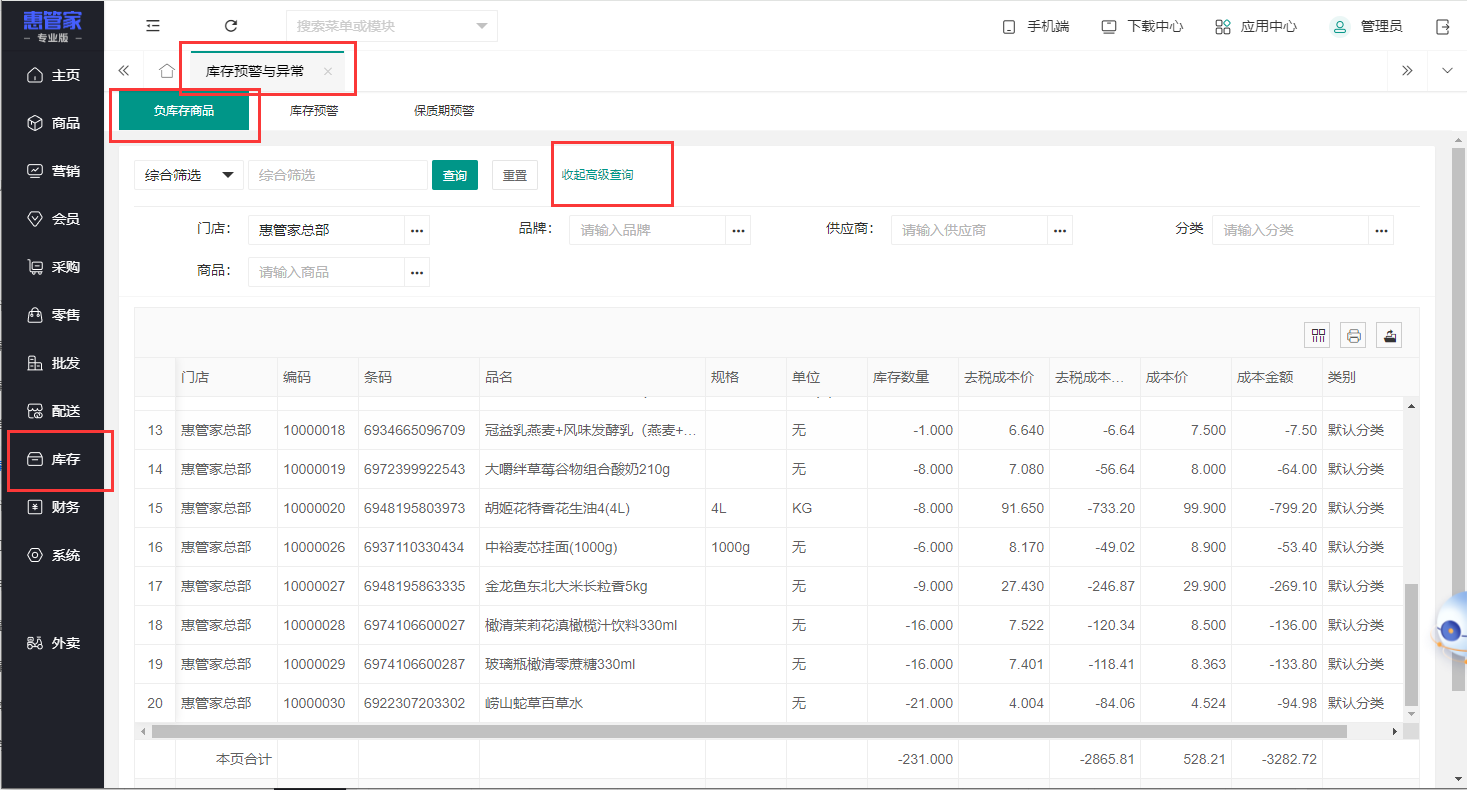This screenshot has width=1467, height=790.
Task: Open 批发 in the sidebar
Action: [x=52, y=363]
